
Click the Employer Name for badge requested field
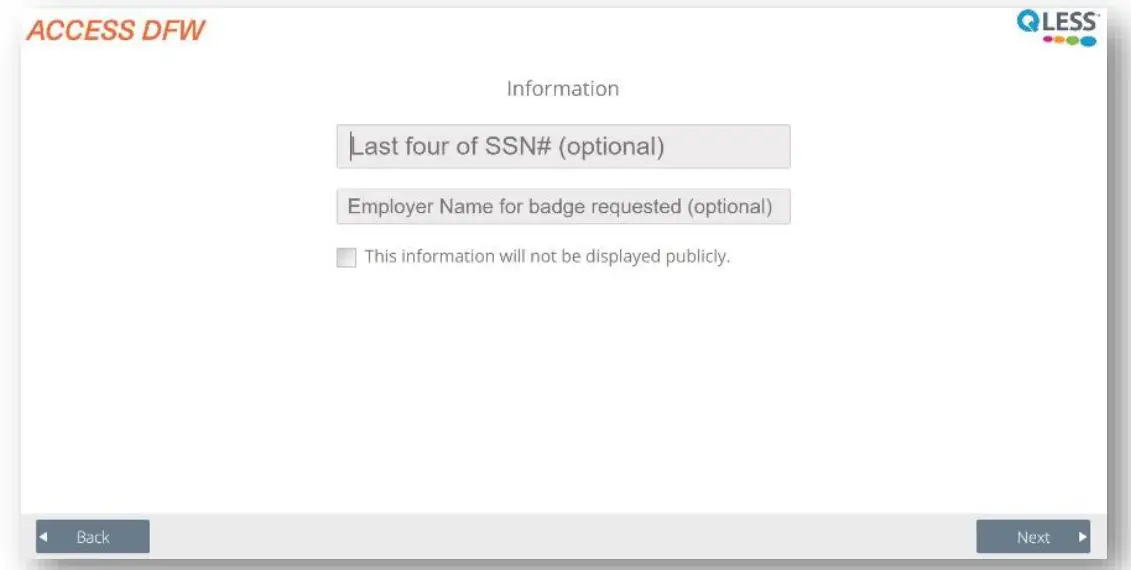pyautogui.click(x=563, y=207)
